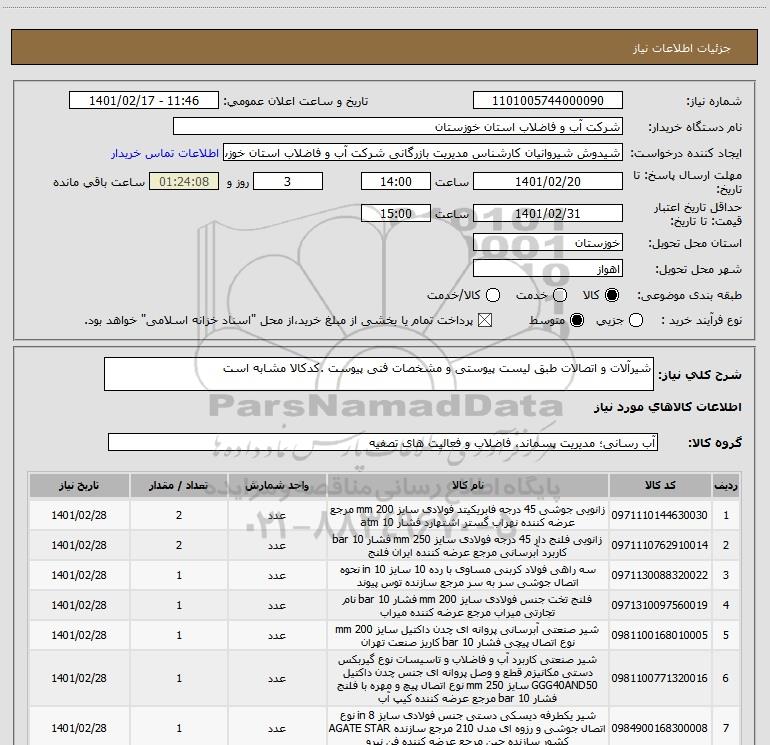
Task: Click product code 0971110144630030
Action: pyautogui.click(x=660, y=515)
